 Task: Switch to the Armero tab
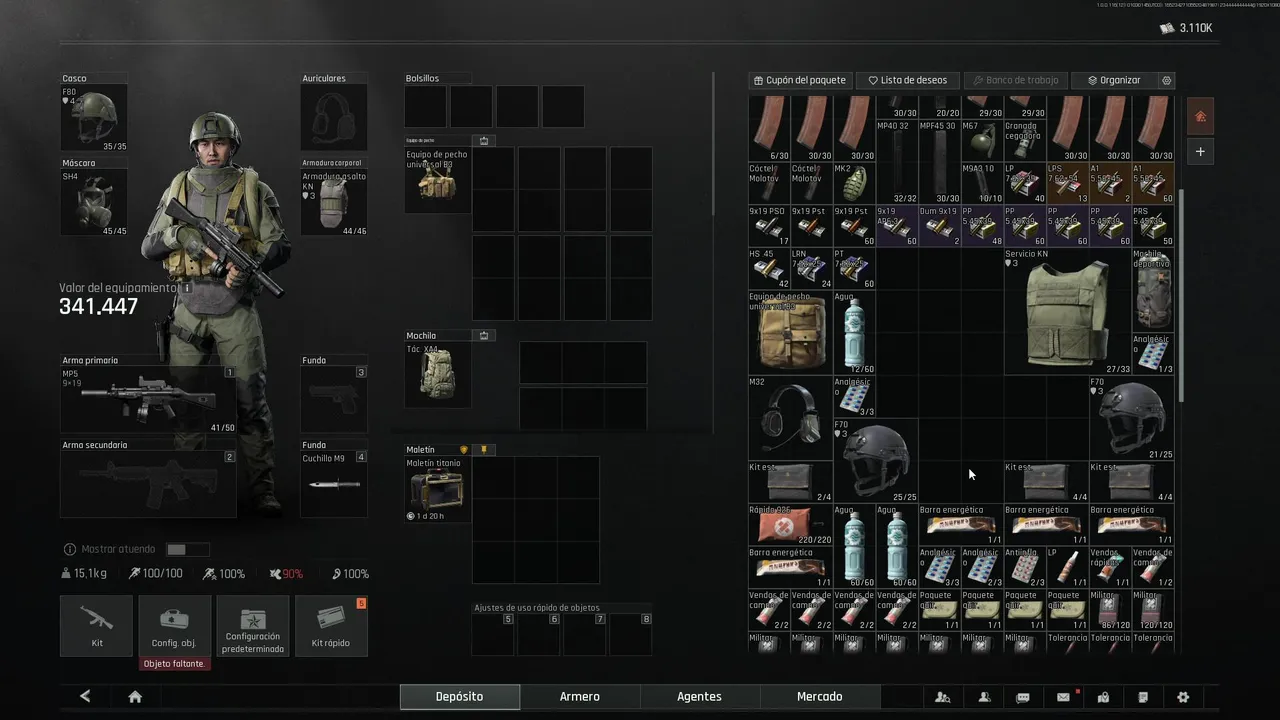(x=580, y=697)
